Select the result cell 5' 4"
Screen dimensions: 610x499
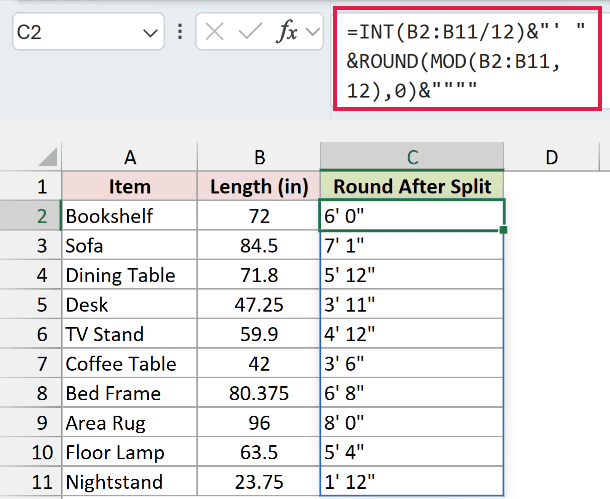click(x=412, y=452)
